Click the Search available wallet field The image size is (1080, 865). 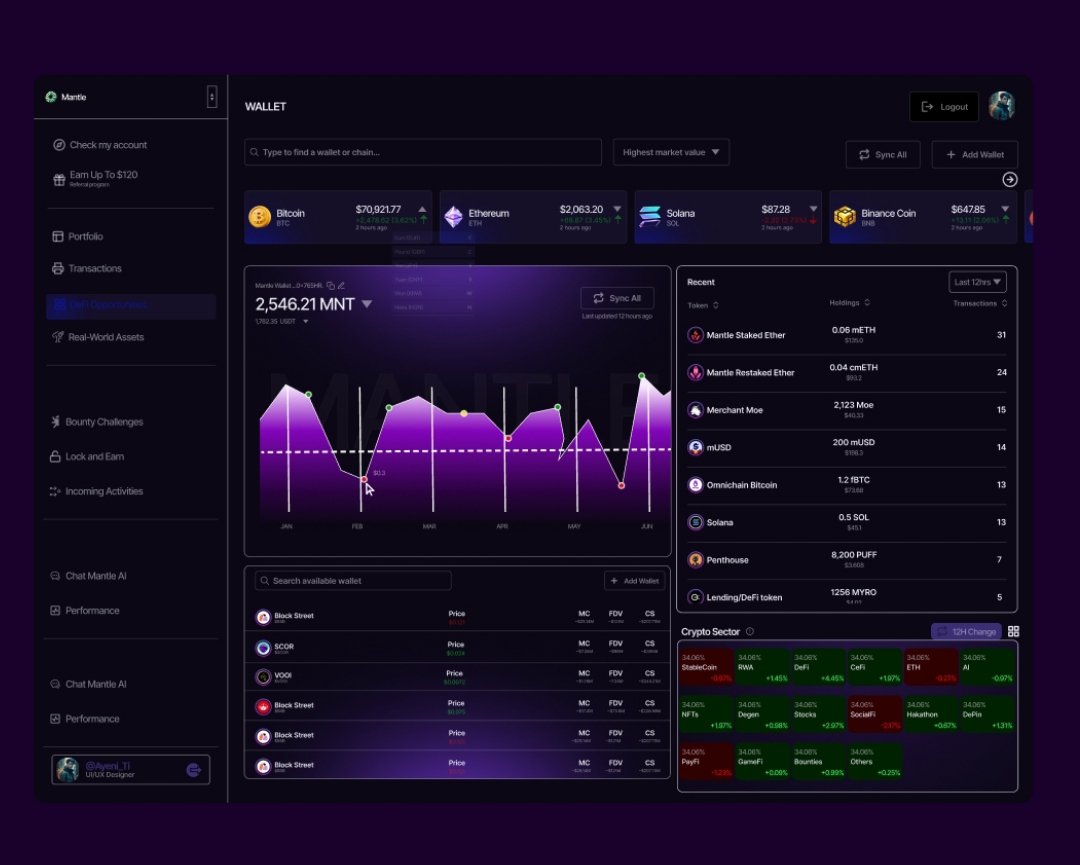pyautogui.click(x=353, y=581)
